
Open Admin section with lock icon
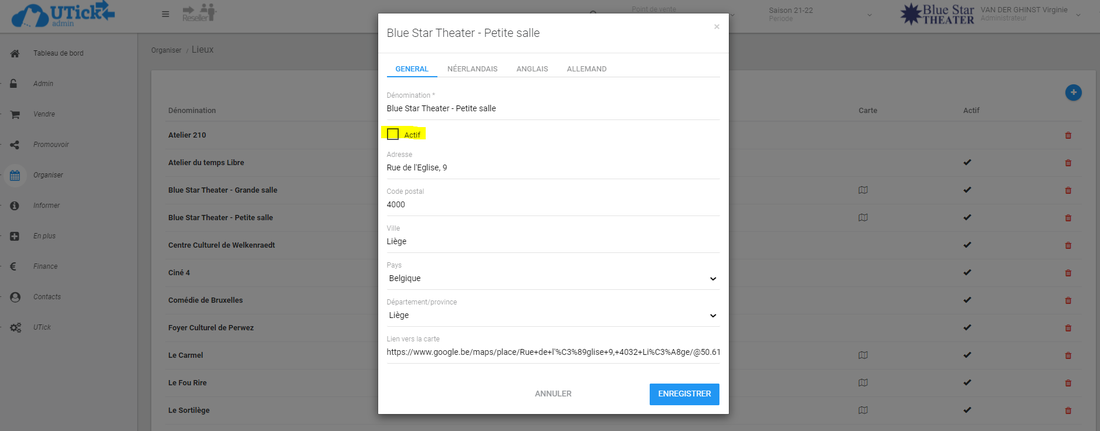coord(15,84)
